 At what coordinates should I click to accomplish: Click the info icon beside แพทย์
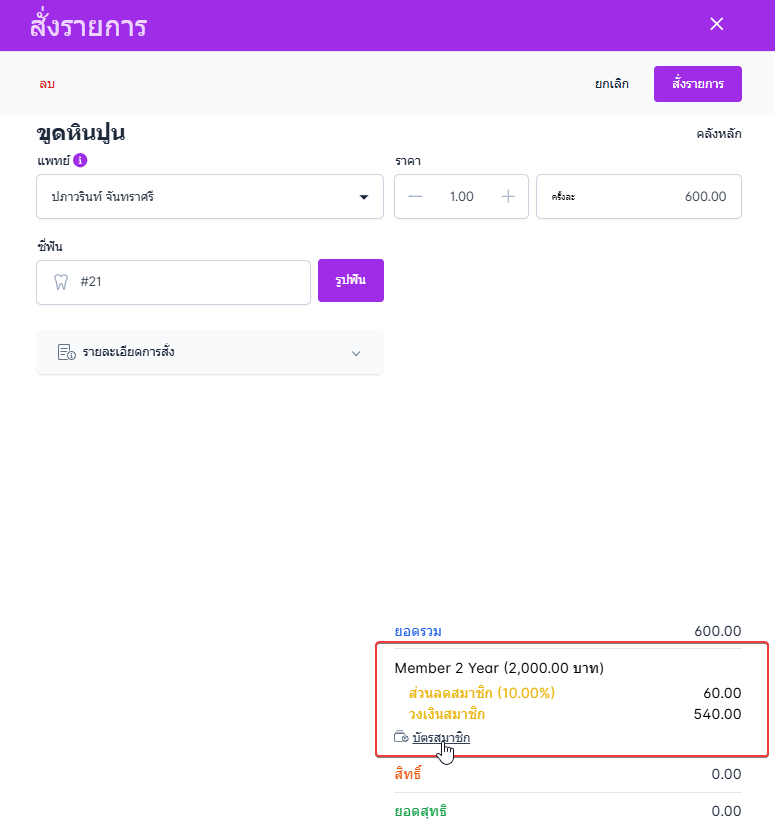click(81, 160)
